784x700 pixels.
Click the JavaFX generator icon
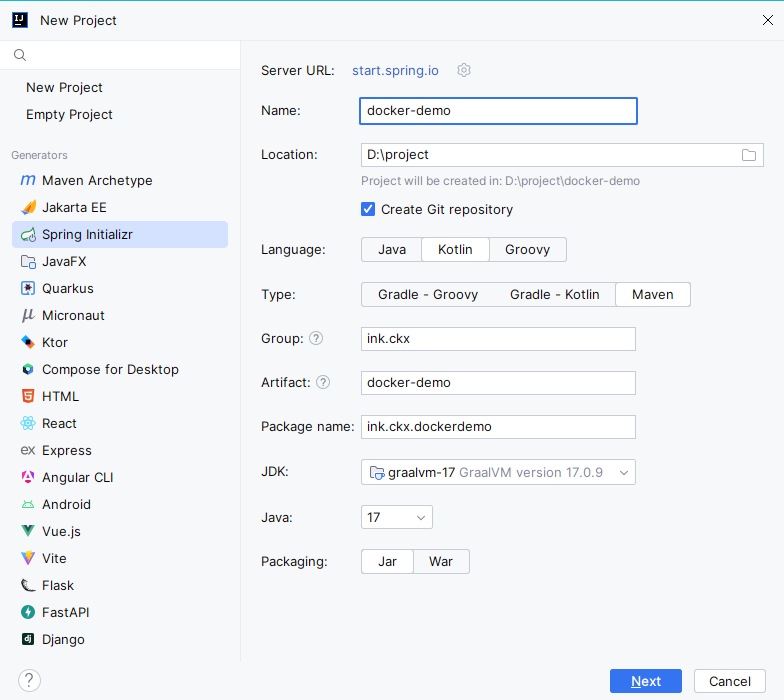pyautogui.click(x=28, y=261)
